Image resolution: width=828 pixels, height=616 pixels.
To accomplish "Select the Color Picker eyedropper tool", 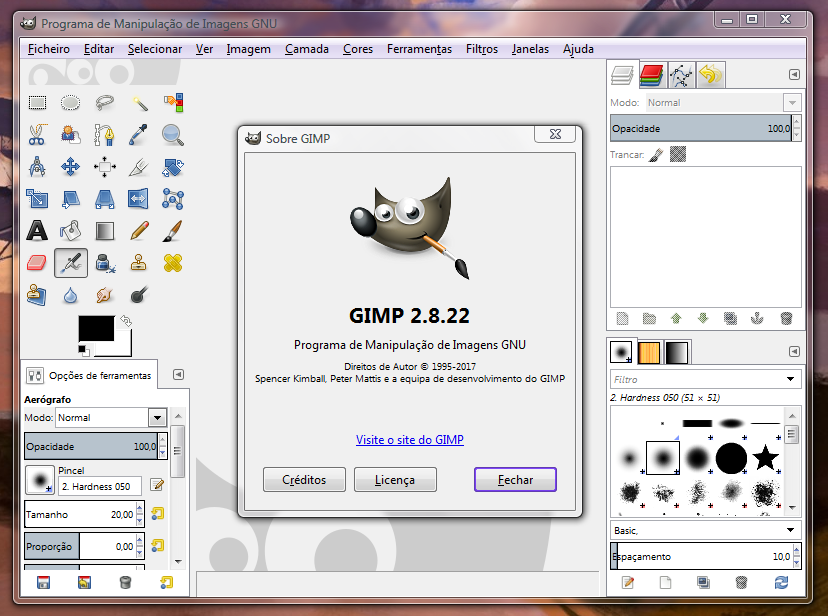I will (139, 135).
